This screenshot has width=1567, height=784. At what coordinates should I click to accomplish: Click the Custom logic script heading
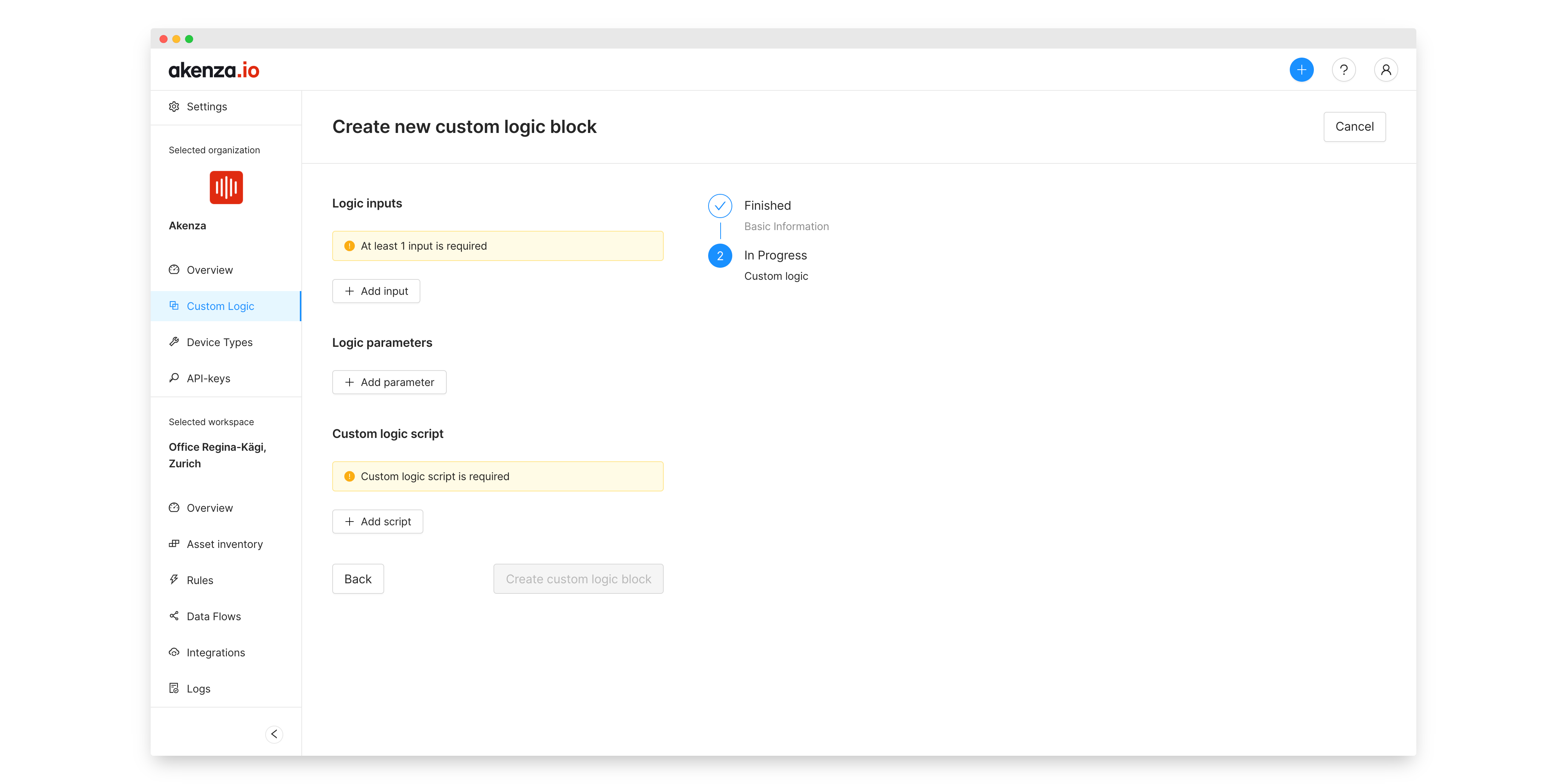click(388, 434)
